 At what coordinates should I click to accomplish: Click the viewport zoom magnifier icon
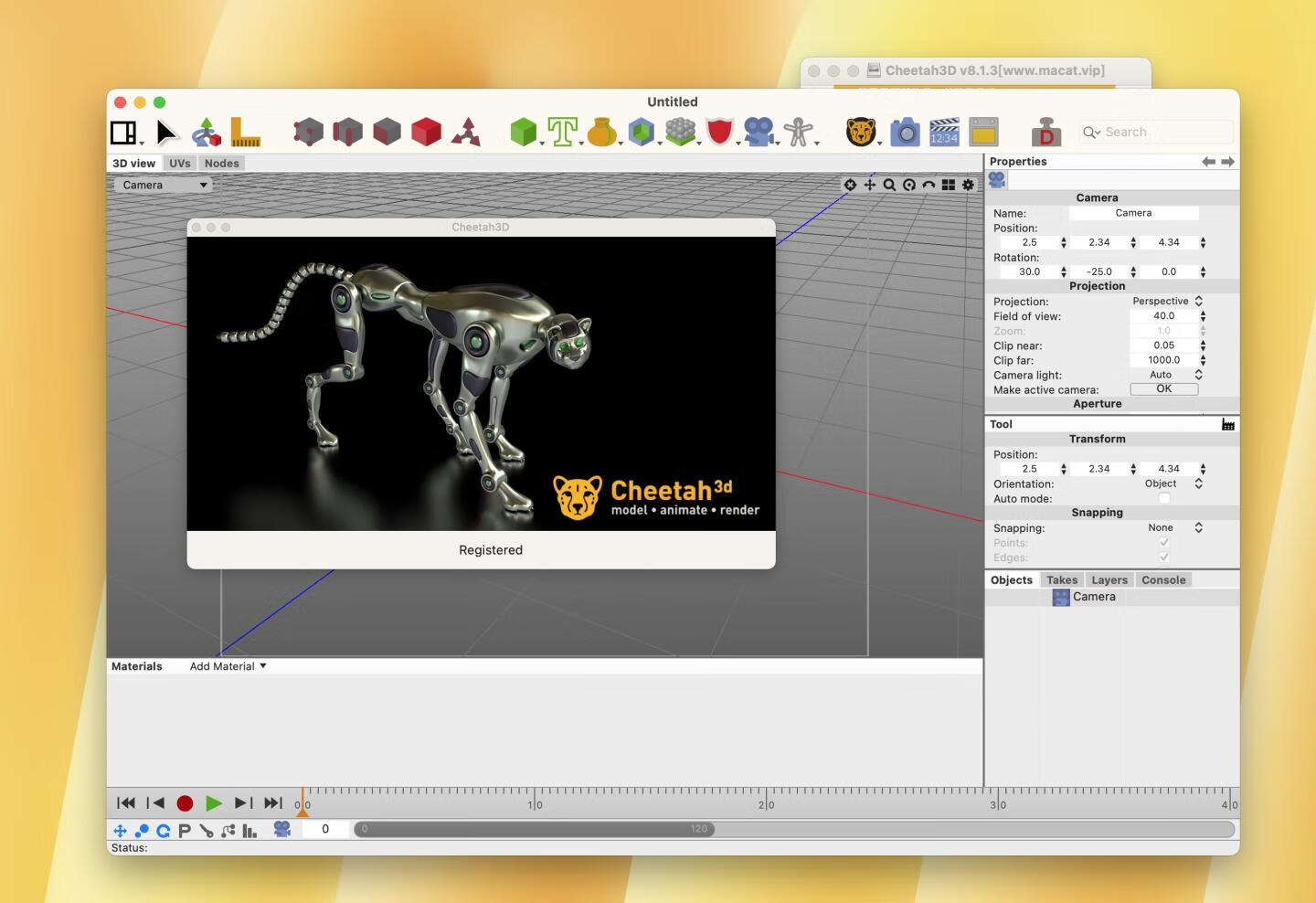tap(889, 185)
